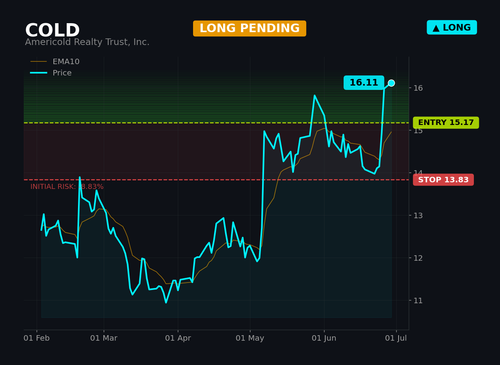The width and height of the screenshot is (500, 365).
Task: Click the INITIAL RISK percentage text
Action: point(67,187)
